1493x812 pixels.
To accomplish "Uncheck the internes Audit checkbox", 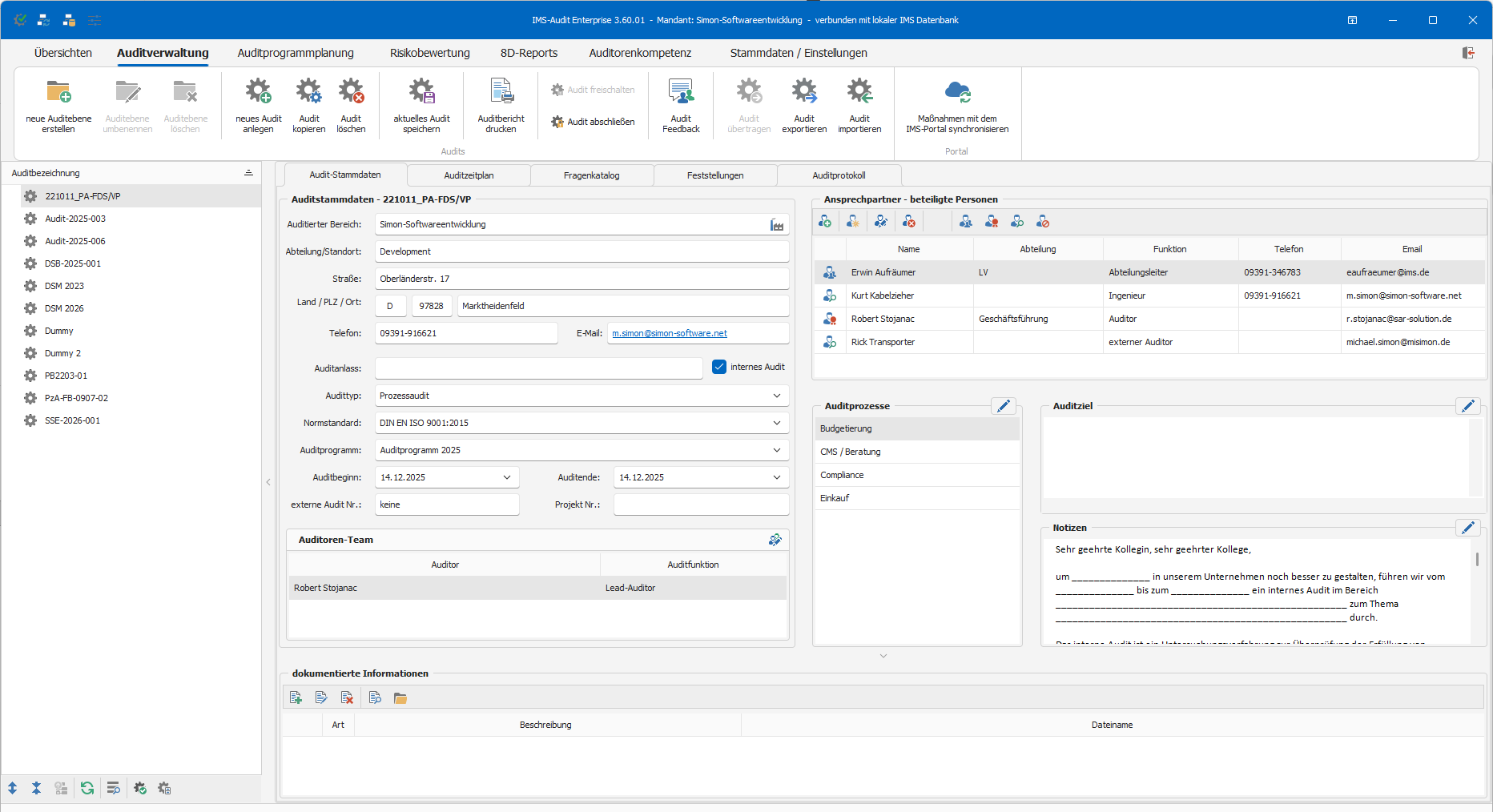I will pos(719,367).
